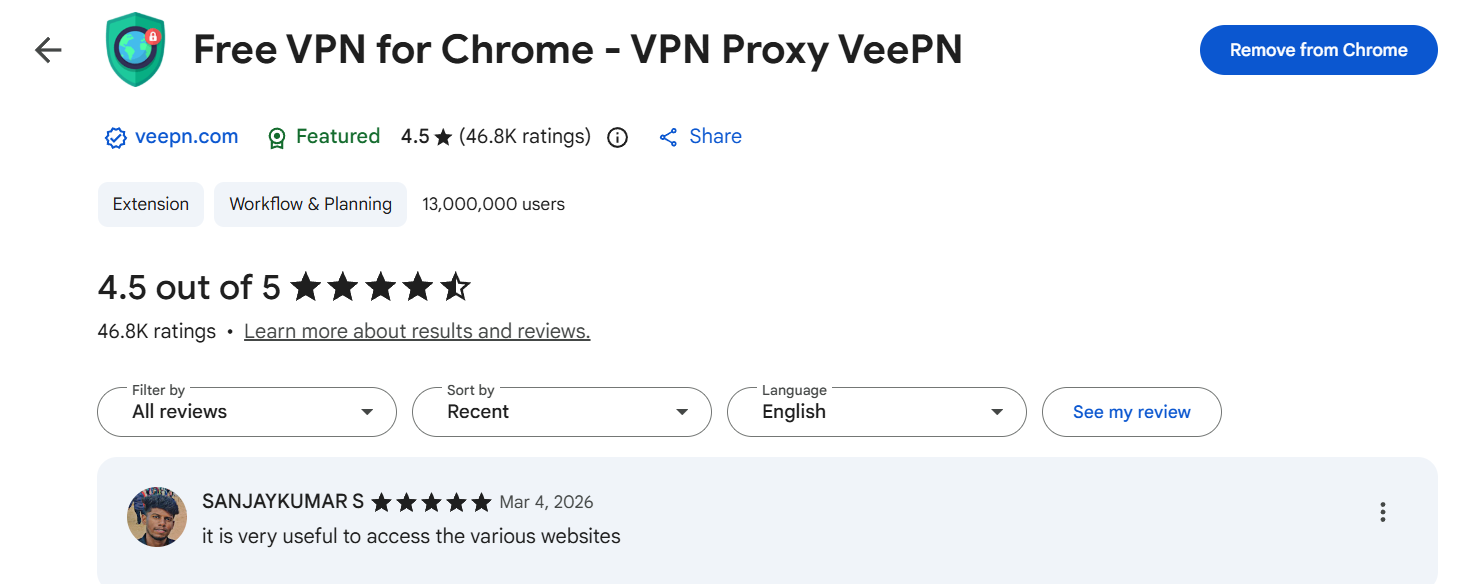Open the ratings info circle icon

pos(618,138)
